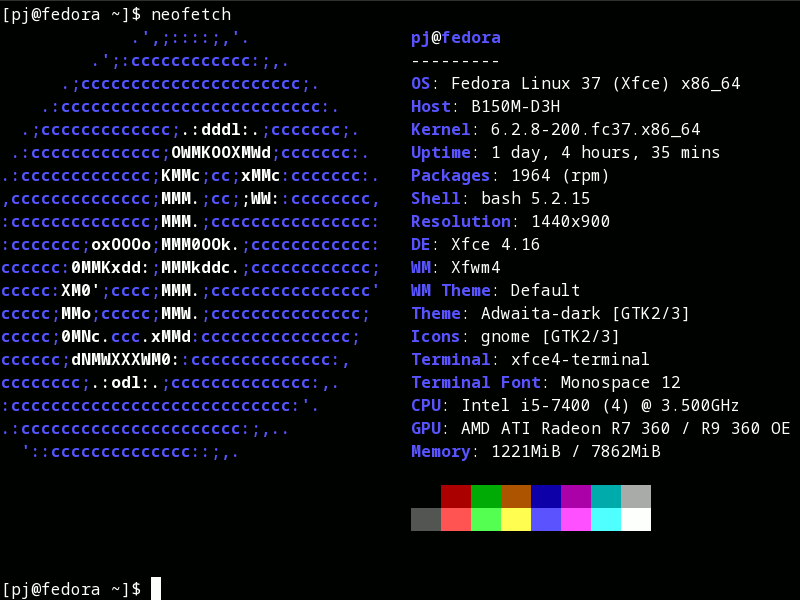The height and width of the screenshot is (600, 800).
Task: Choose the white color swatch
Action: [636, 519]
